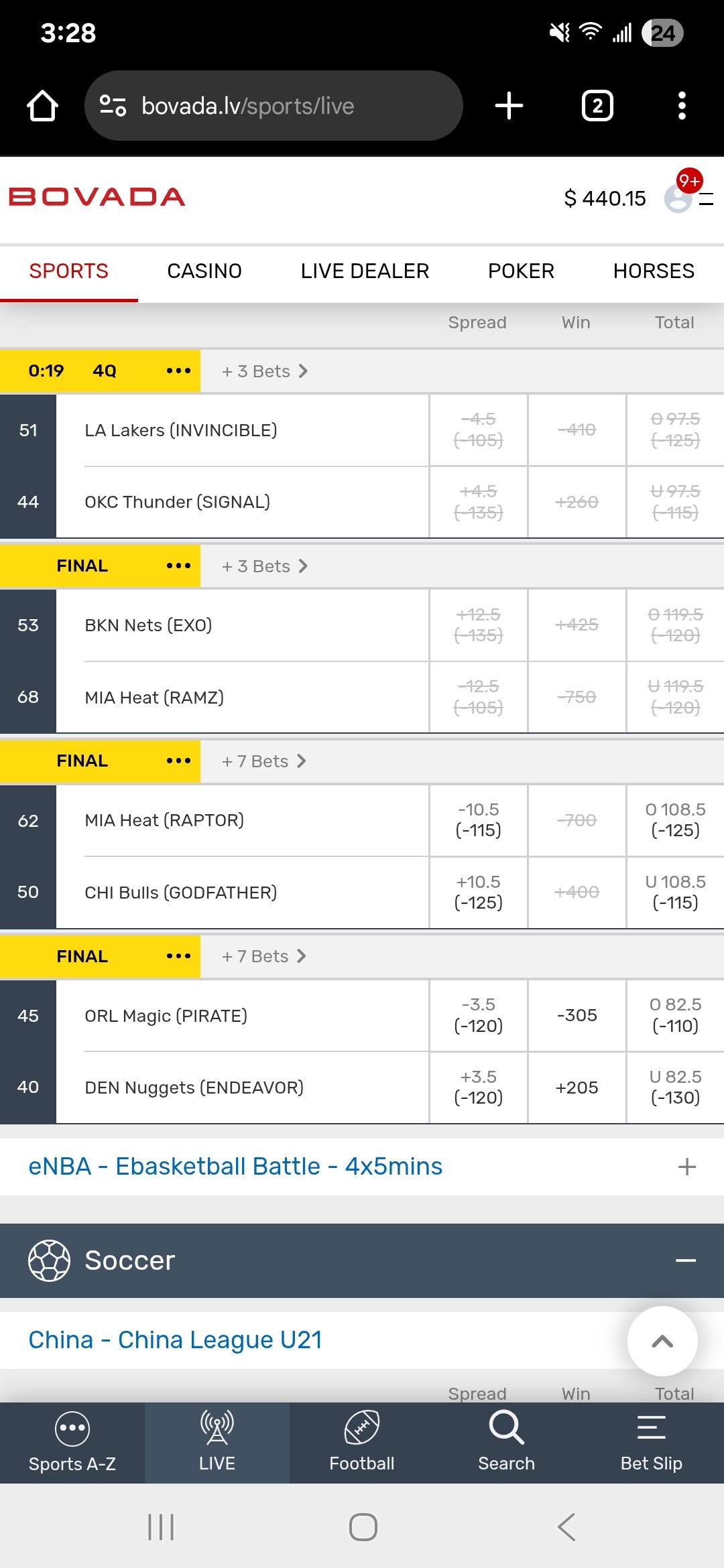Select ORL Magic -305 moneyline odds

click(x=577, y=1015)
